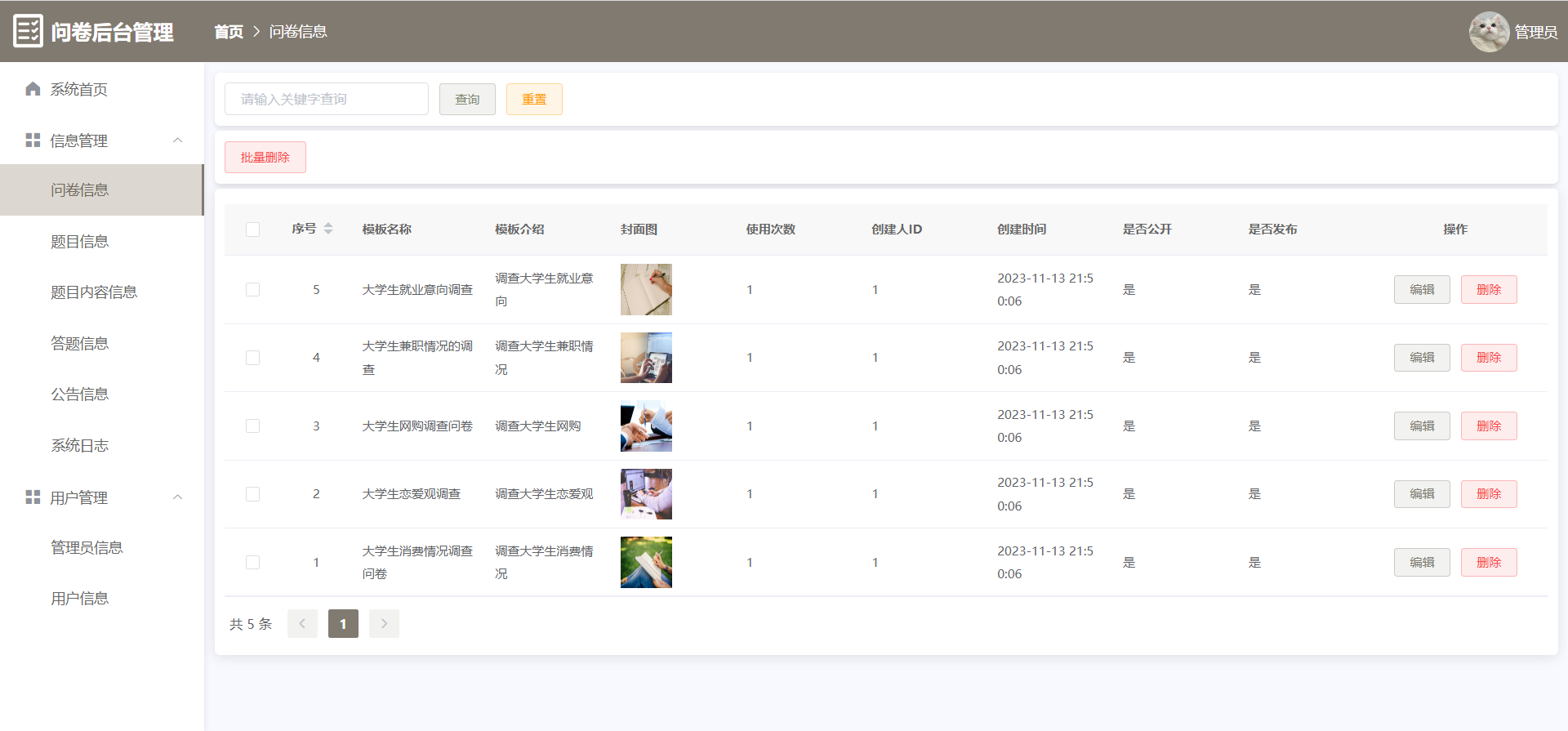Delete the 大学生就业意向调查 row
1568x731 pixels.
[x=1489, y=290]
